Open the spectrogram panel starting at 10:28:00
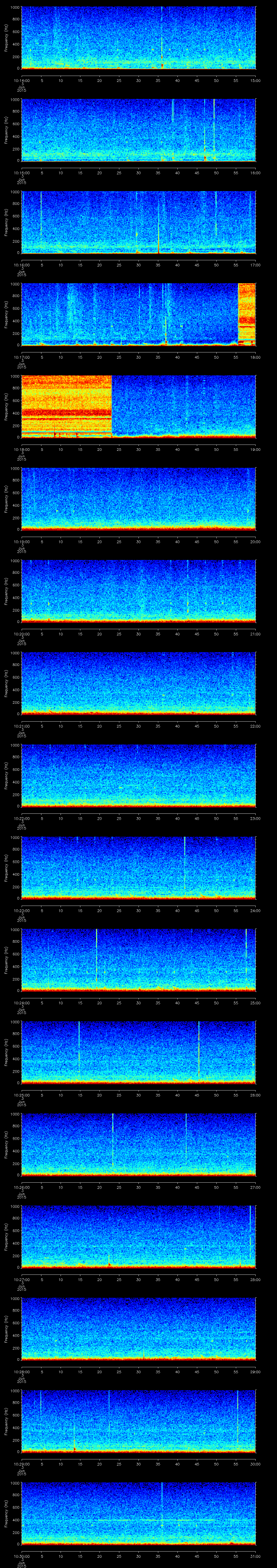277x1568 pixels. pos(138,1329)
